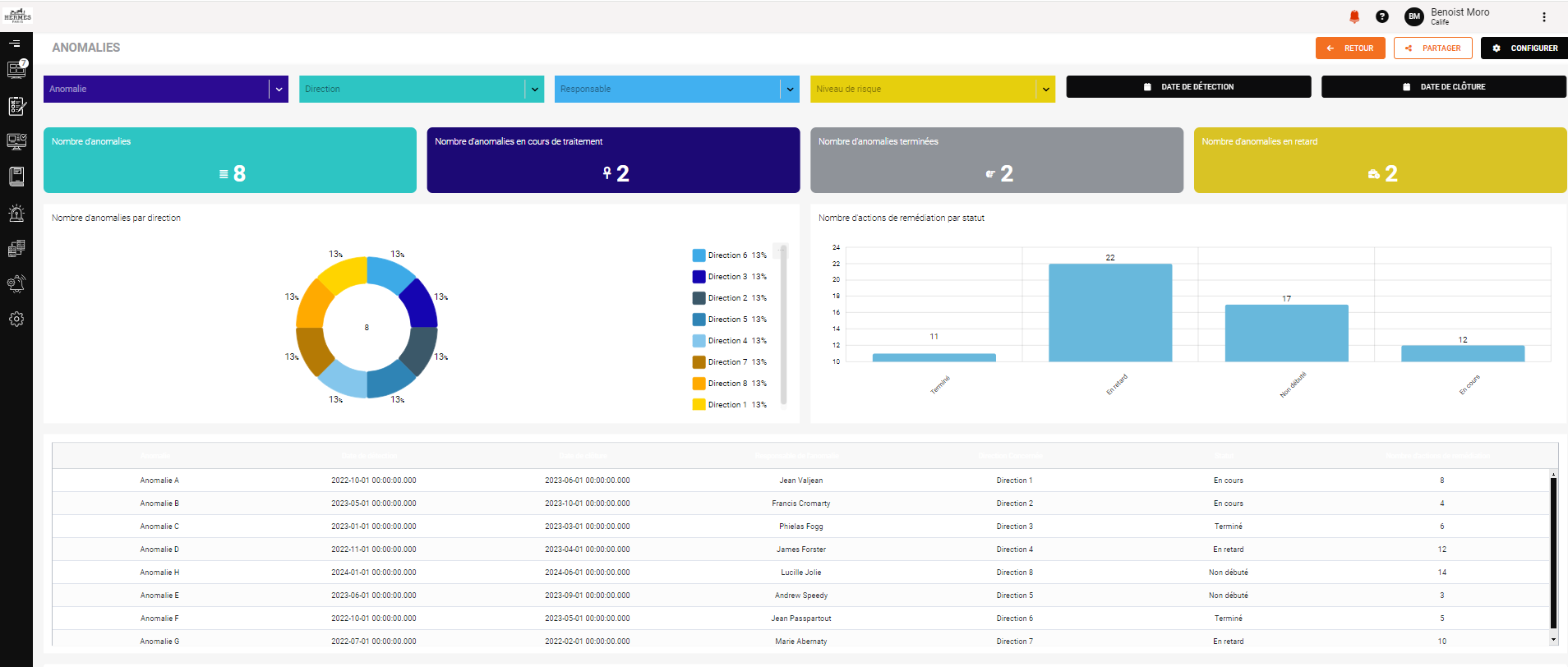1568x667 pixels.
Task: Open help via the question mark icon
Action: tap(1382, 16)
